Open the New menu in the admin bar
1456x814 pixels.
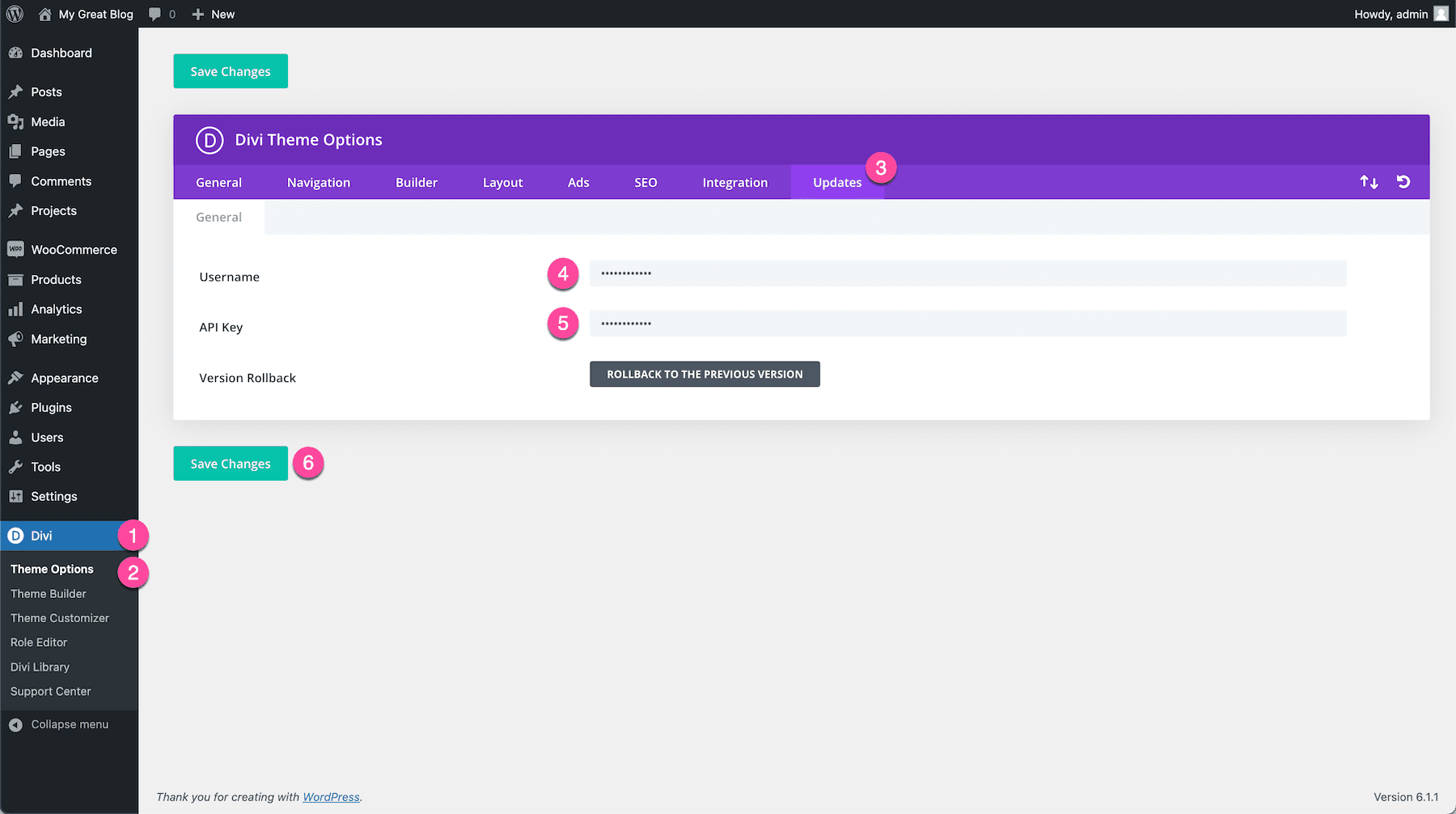[x=213, y=14]
